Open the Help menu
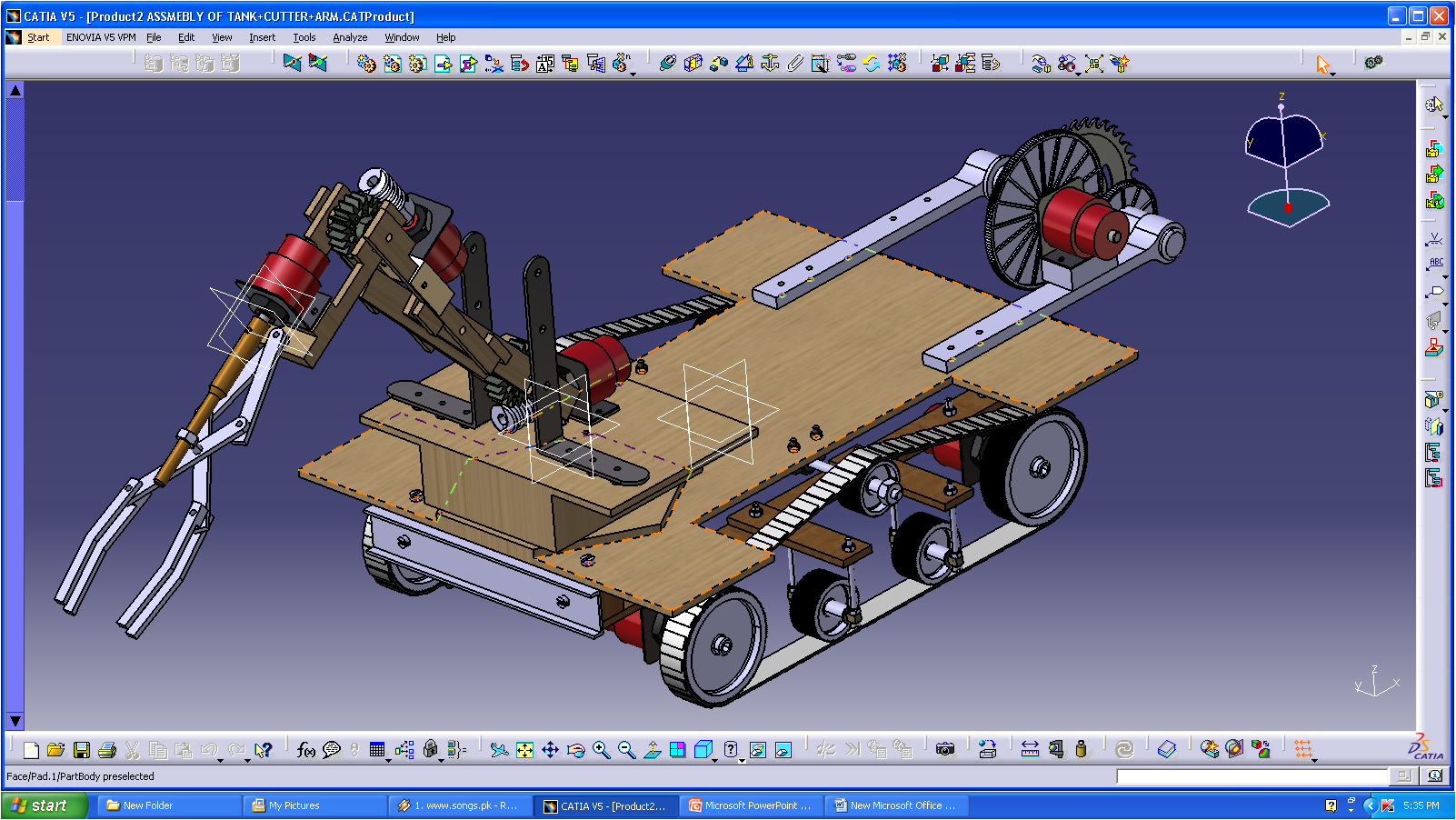The image size is (1456, 820). pyautogui.click(x=445, y=37)
